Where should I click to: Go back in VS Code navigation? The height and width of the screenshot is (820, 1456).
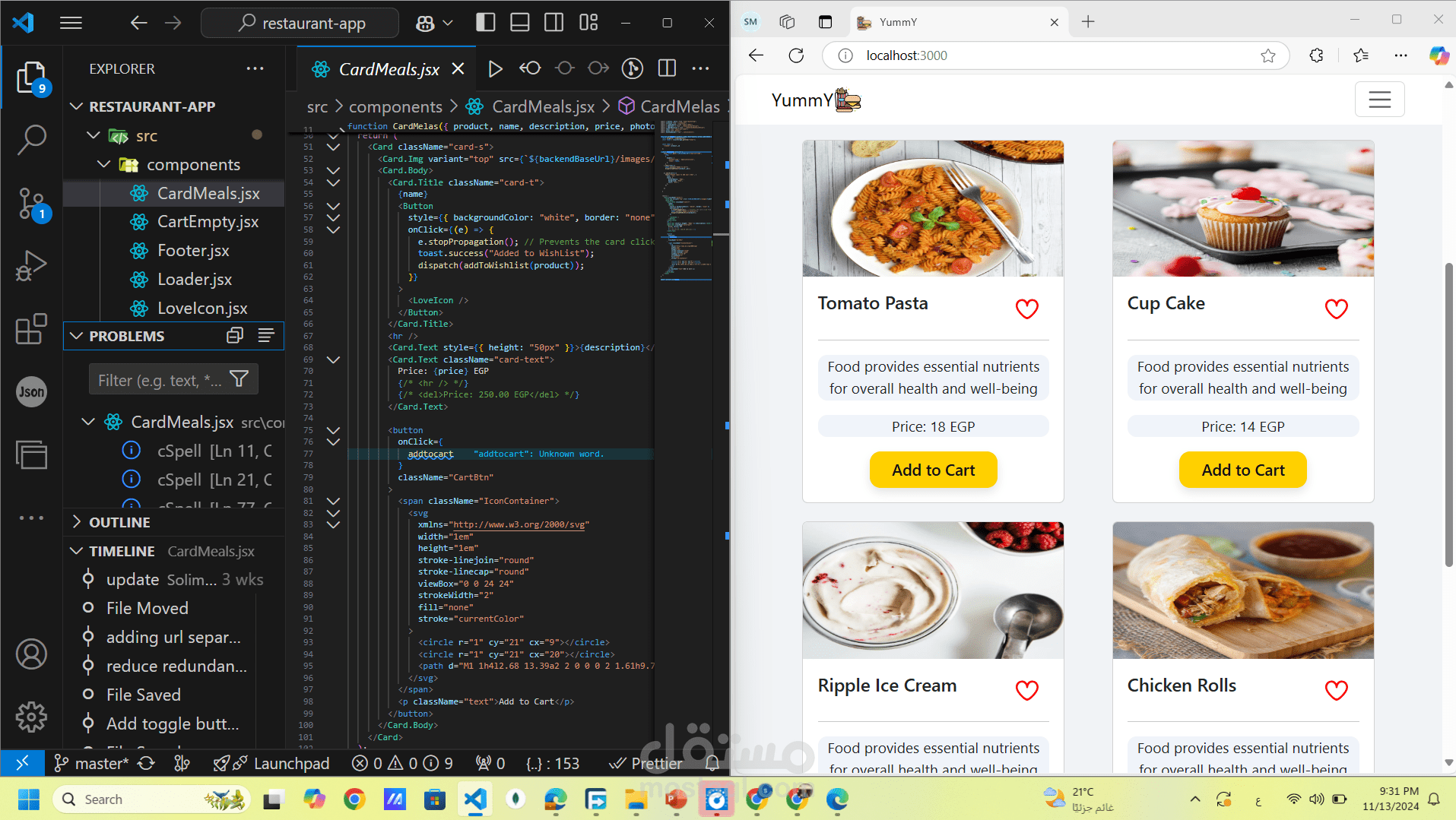tap(138, 23)
